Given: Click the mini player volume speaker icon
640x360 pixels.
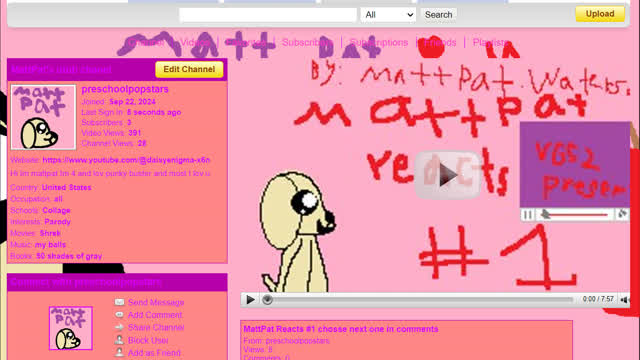Looking at the screenshot, I should click(545, 214).
